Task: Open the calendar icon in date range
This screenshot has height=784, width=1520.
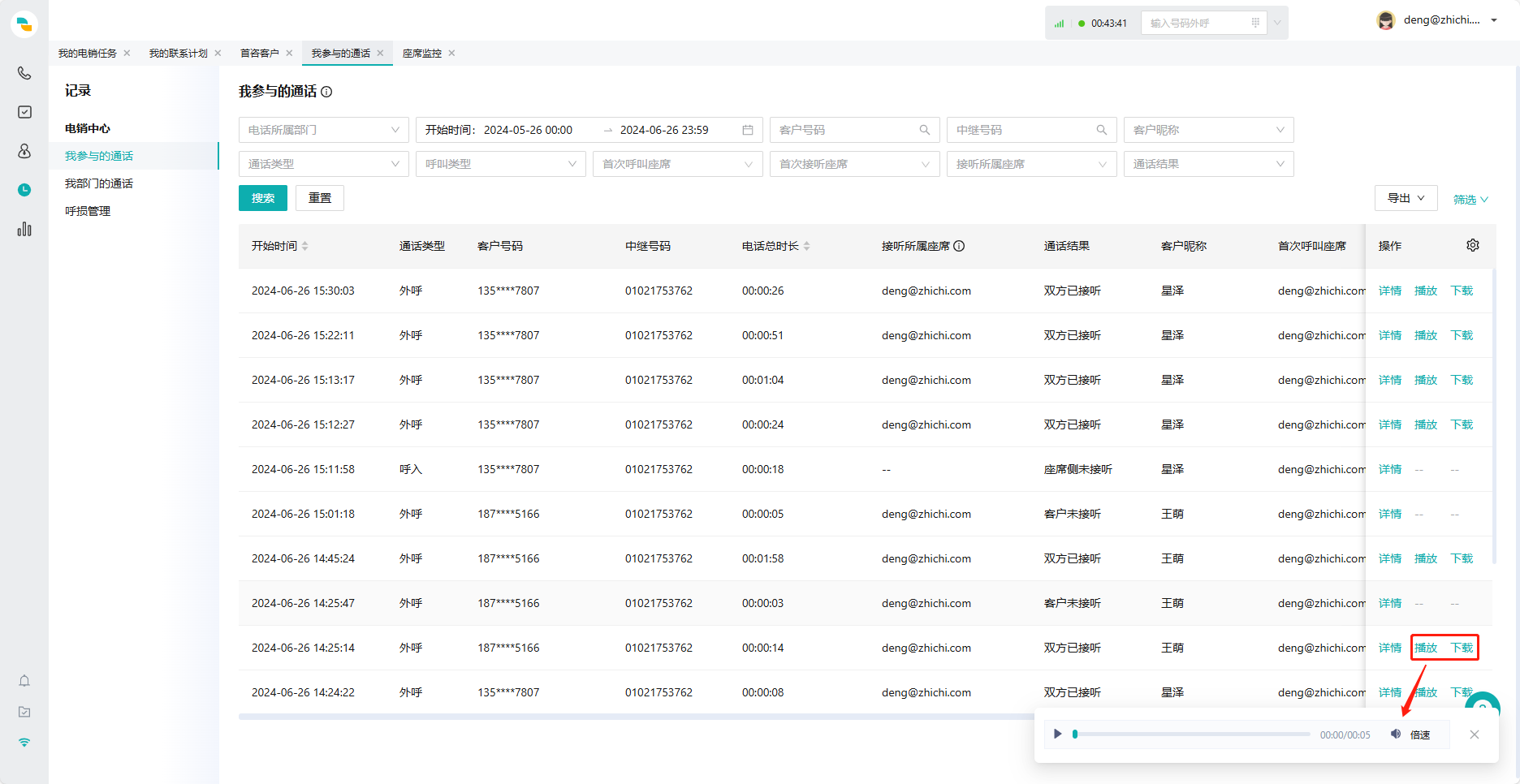Action: point(748,130)
